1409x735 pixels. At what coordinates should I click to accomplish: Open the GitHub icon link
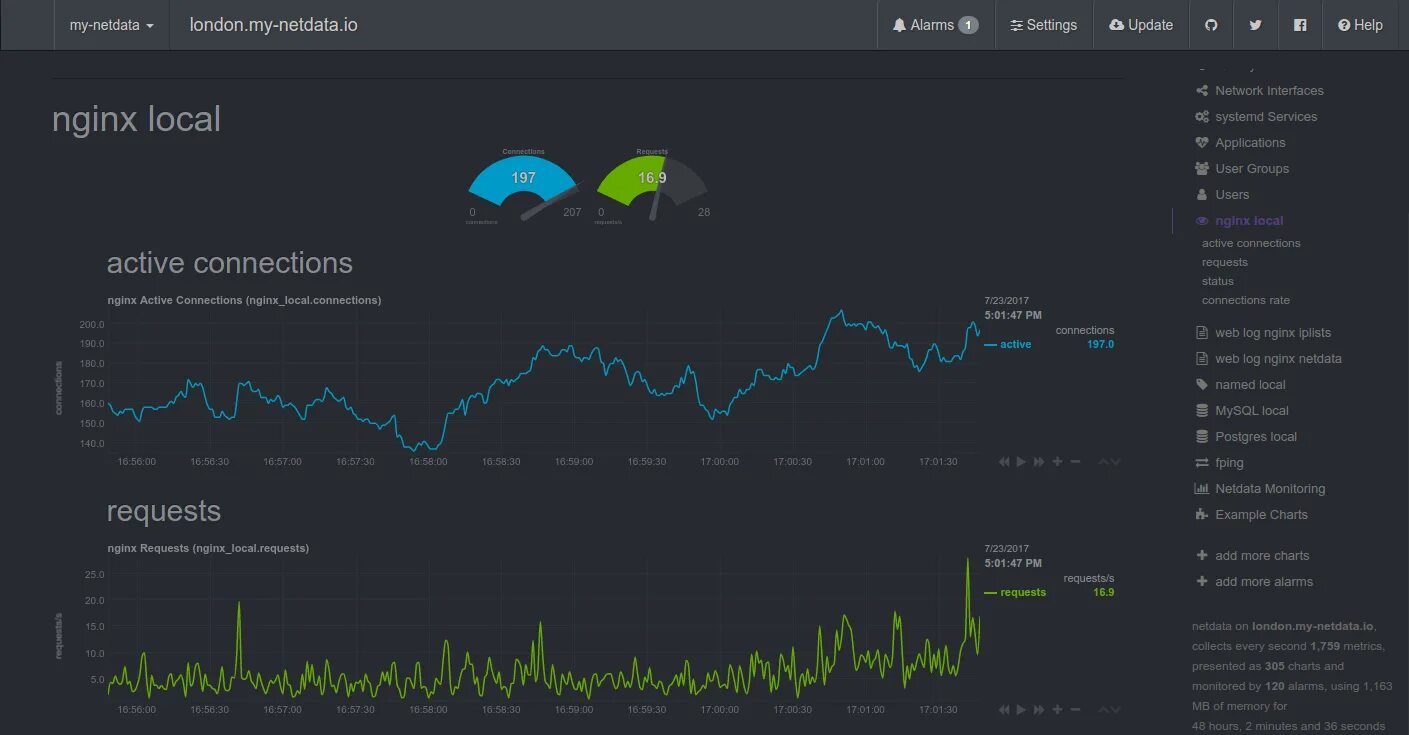(1211, 25)
